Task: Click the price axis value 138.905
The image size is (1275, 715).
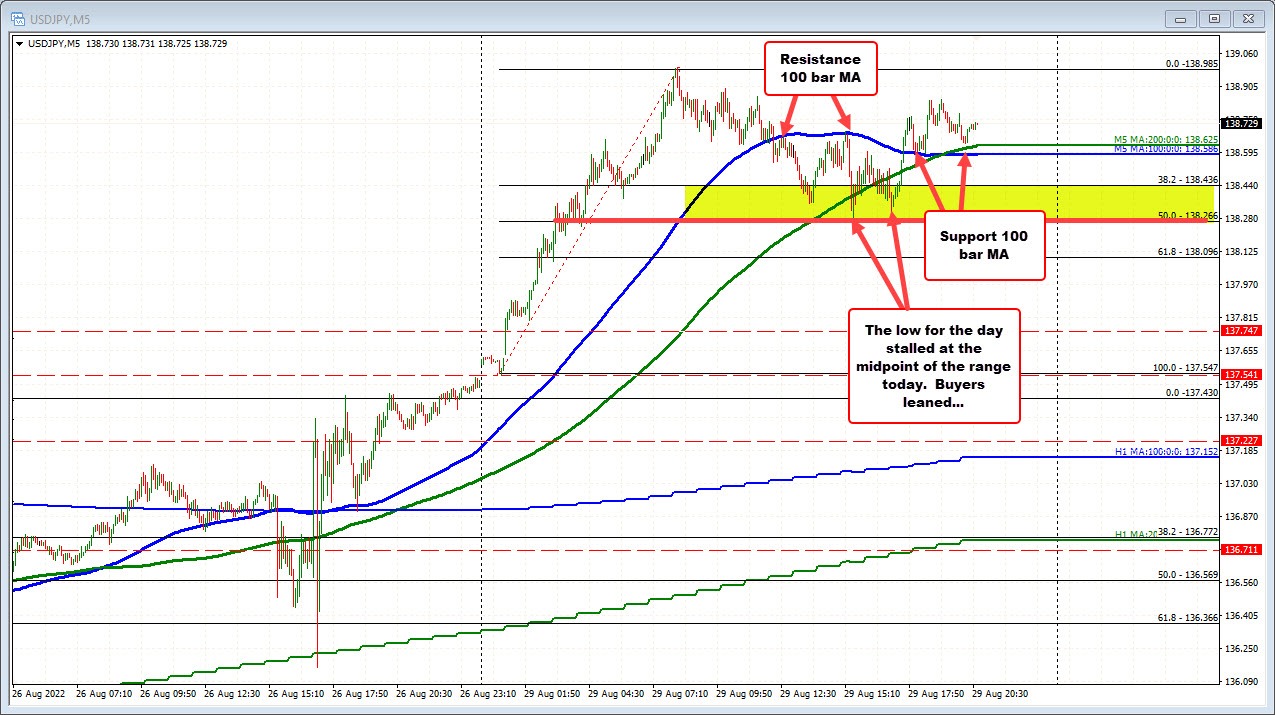Action: 1241,86
